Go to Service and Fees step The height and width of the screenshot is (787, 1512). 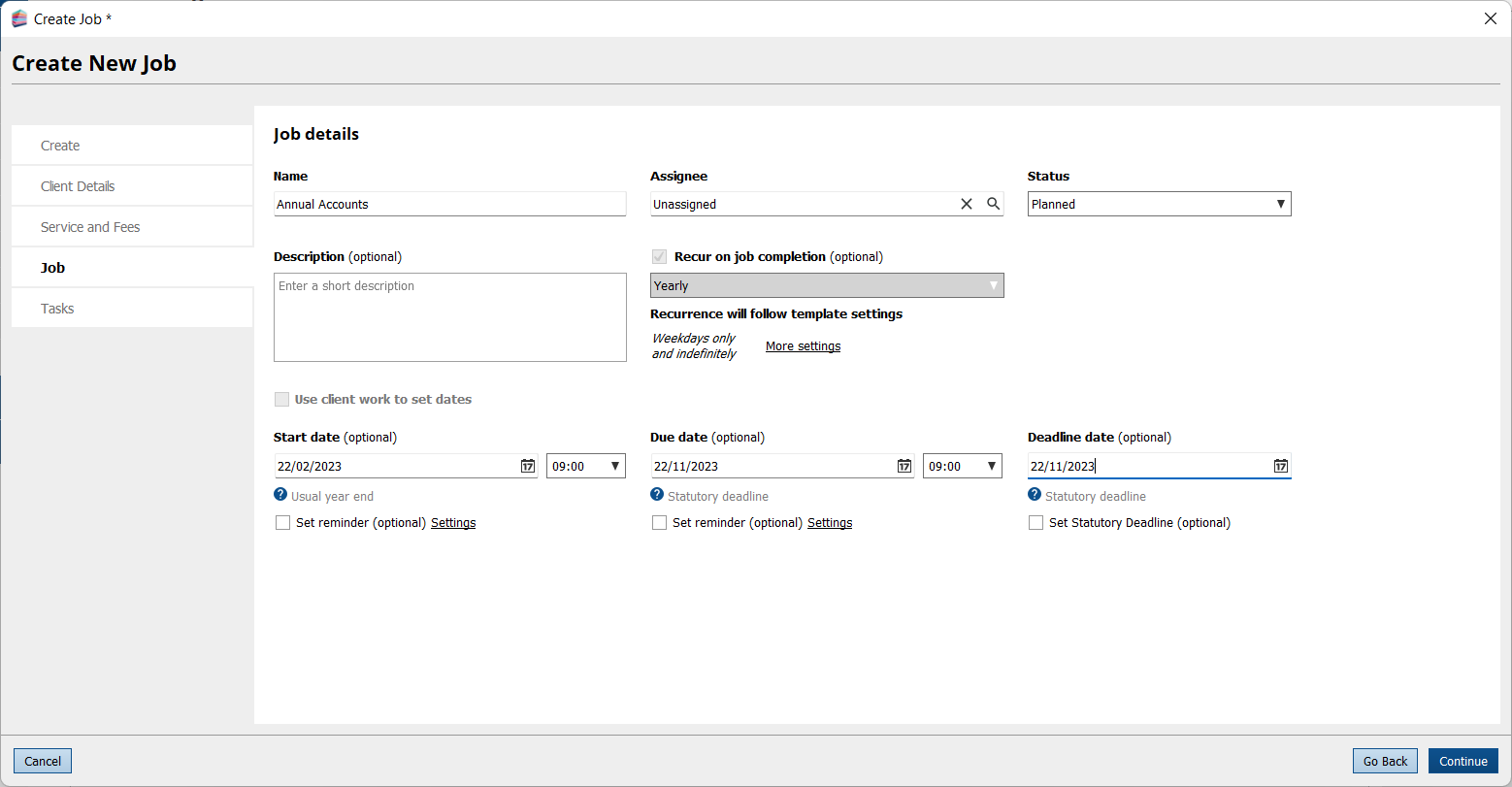click(x=90, y=227)
